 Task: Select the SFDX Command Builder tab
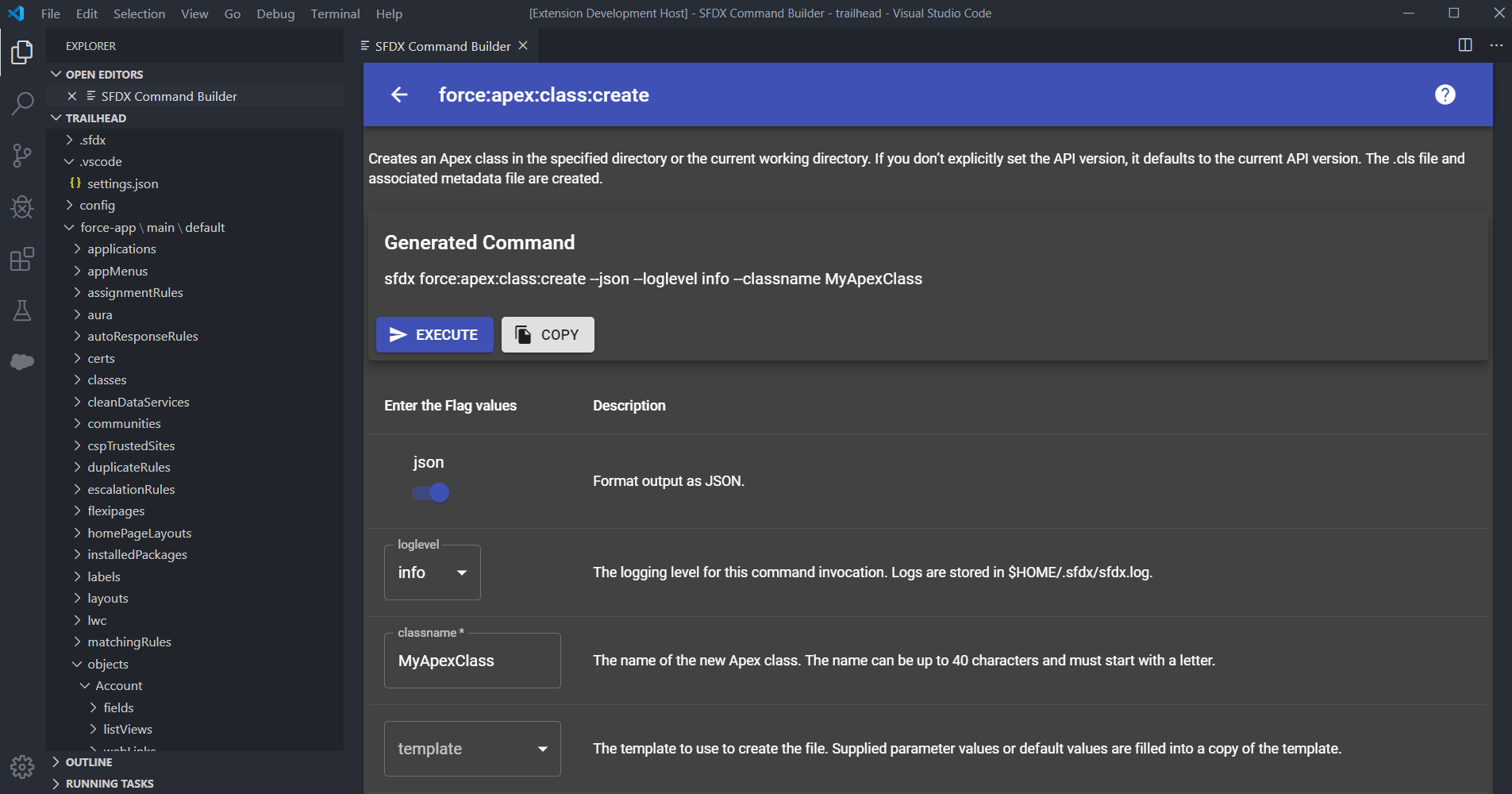click(x=443, y=46)
